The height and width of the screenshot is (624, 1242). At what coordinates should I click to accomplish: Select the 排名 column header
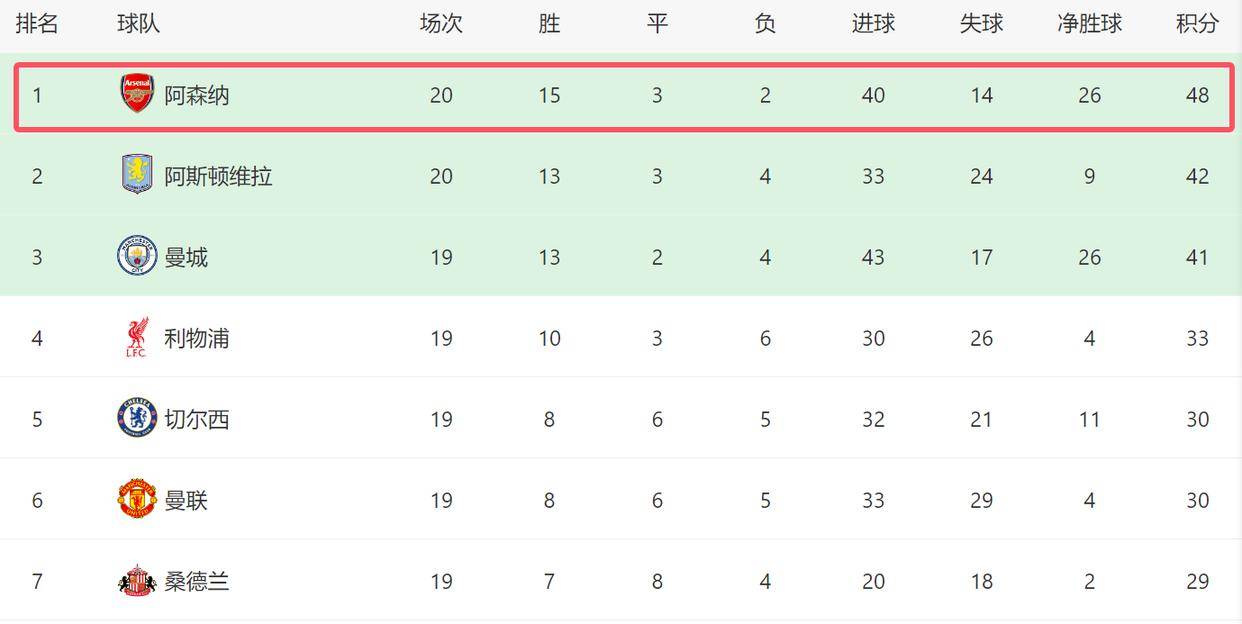pyautogui.click(x=37, y=23)
